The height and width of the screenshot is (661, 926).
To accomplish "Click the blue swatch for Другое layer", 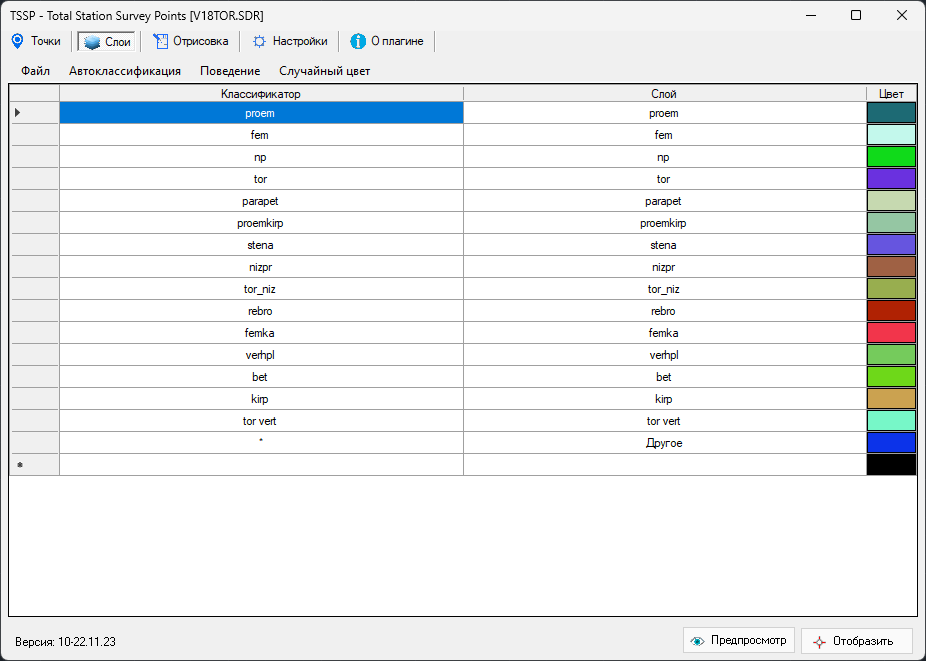I will (891, 443).
